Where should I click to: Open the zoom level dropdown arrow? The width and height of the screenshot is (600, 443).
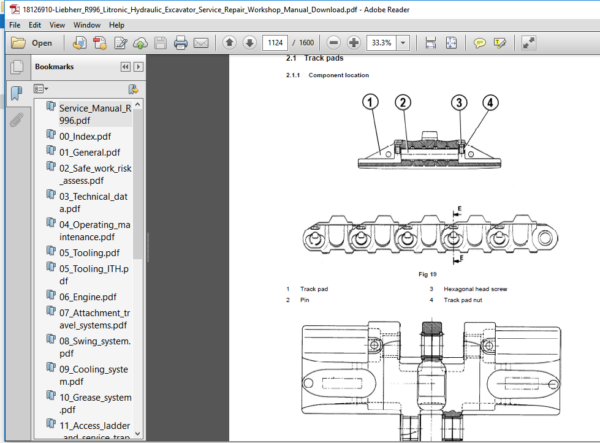[403, 42]
